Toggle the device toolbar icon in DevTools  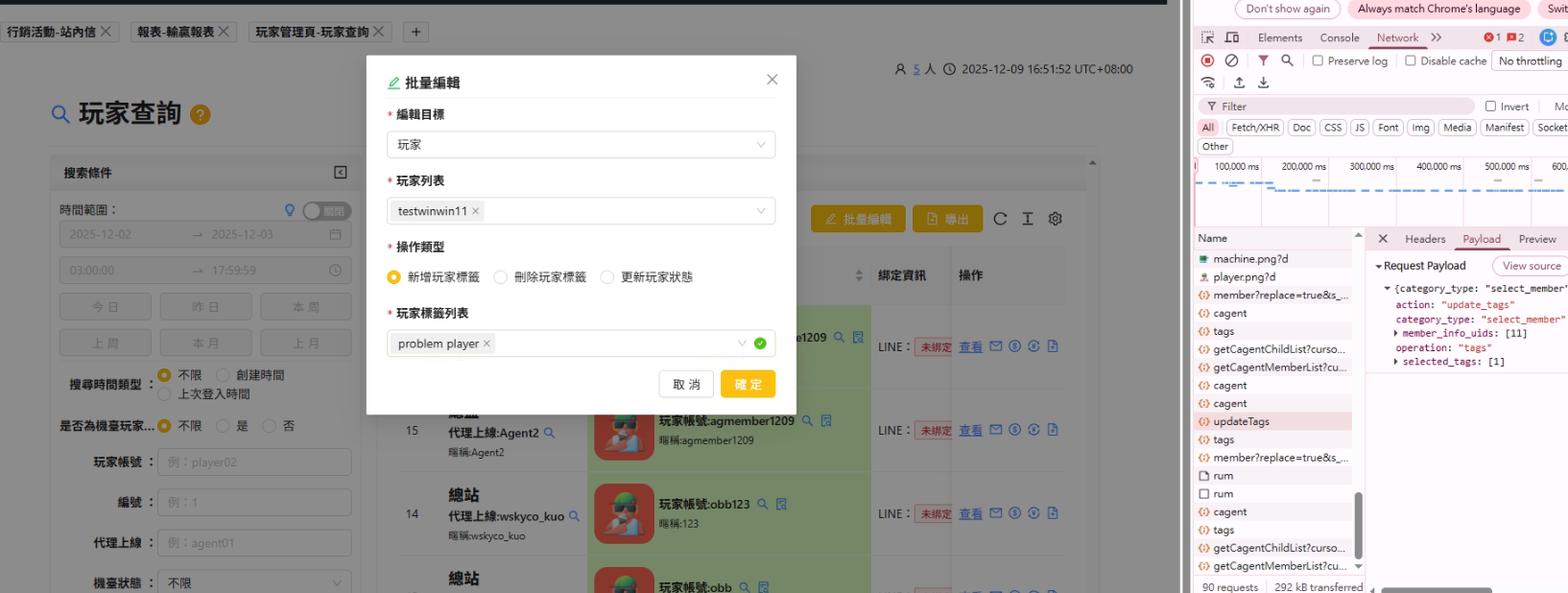[x=1232, y=37]
